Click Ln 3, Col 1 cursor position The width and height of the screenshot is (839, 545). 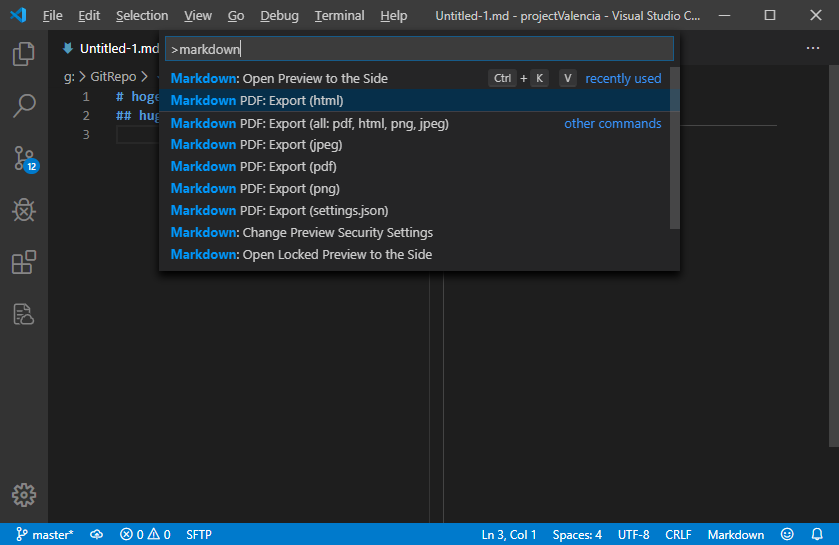[508, 534]
